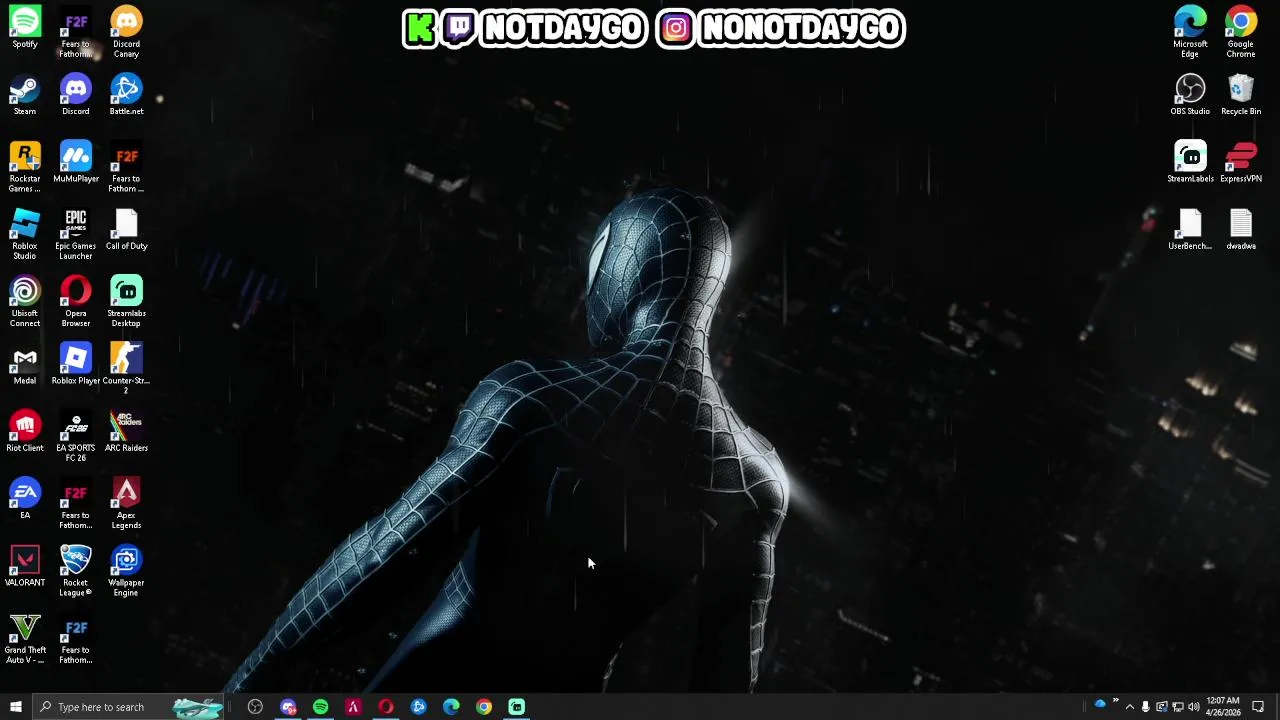This screenshot has height=720, width=1280.
Task: Click the Ubisoft Connect desktop icon
Action: [x=25, y=301]
